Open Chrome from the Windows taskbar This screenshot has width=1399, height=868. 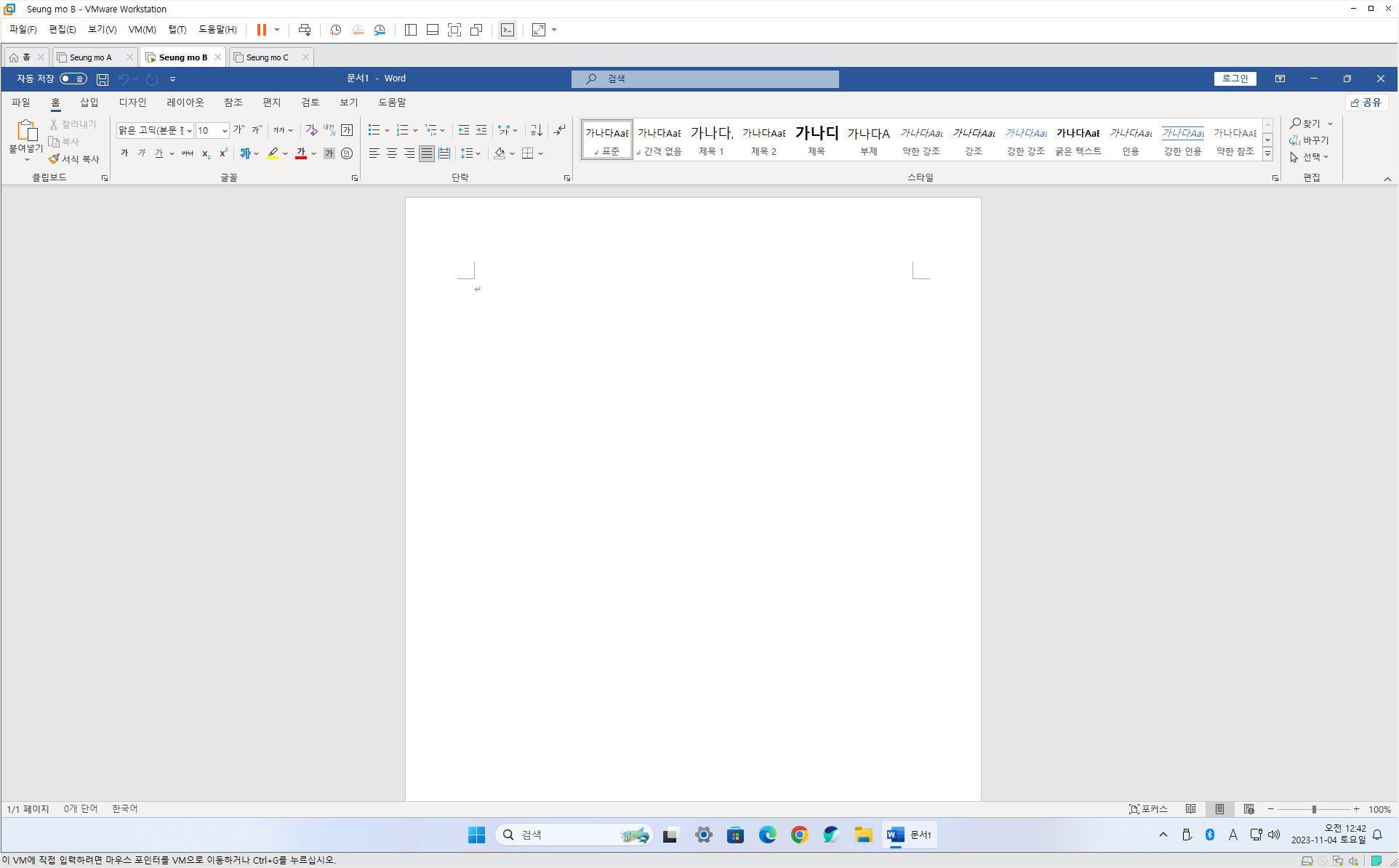coord(799,835)
